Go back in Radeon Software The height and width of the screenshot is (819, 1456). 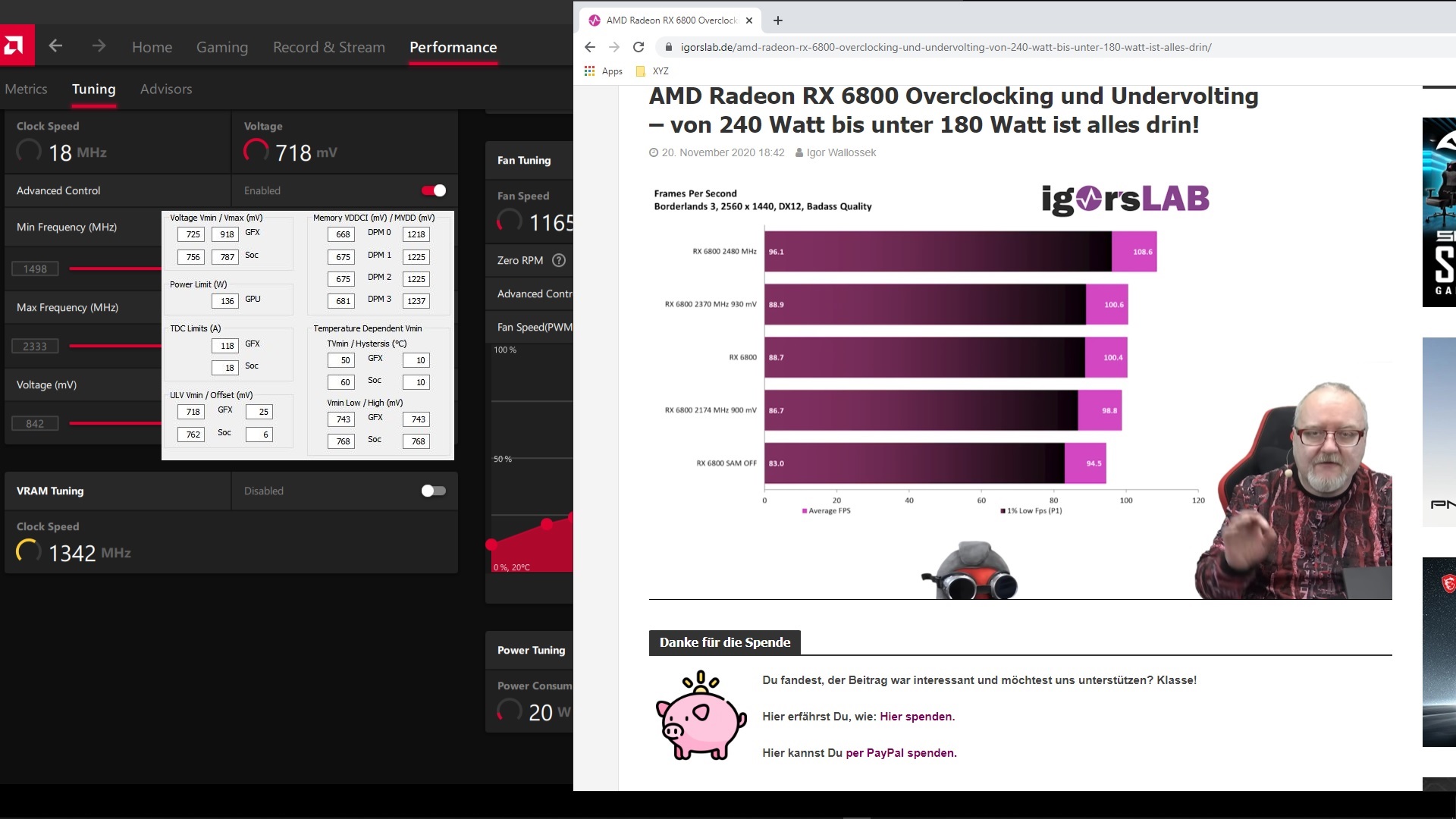pos(55,46)
